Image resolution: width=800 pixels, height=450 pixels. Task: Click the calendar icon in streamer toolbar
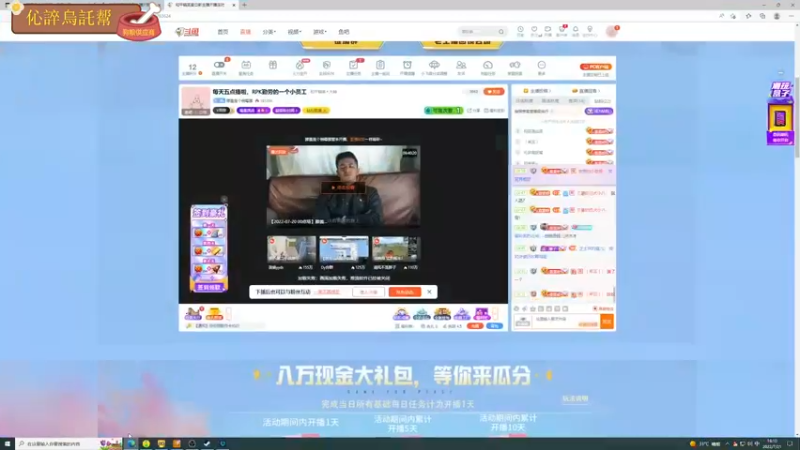click(246, 65)
